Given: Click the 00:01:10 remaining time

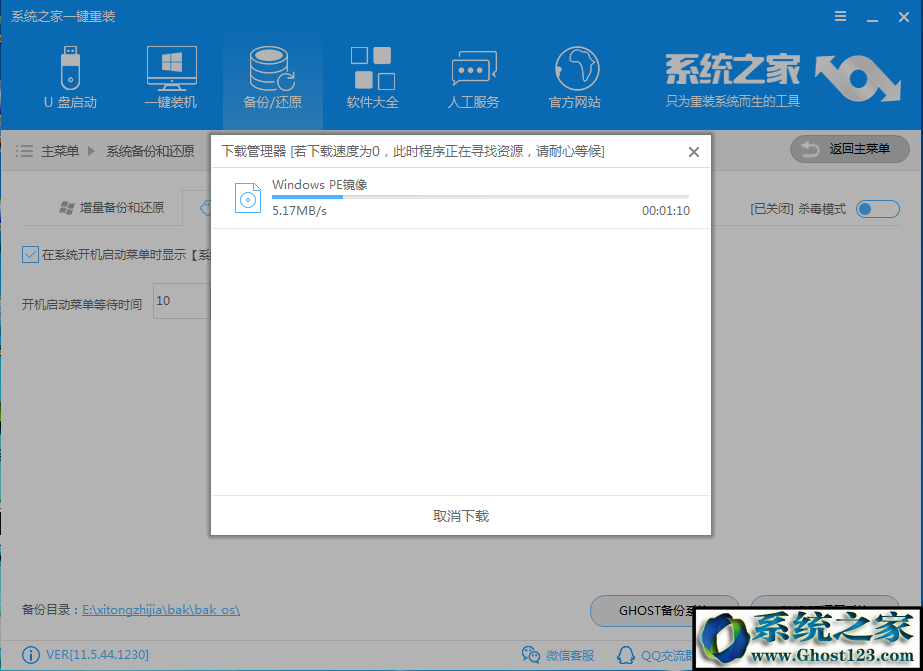Looking at the screenshot, I should click(x=666, y=211).
